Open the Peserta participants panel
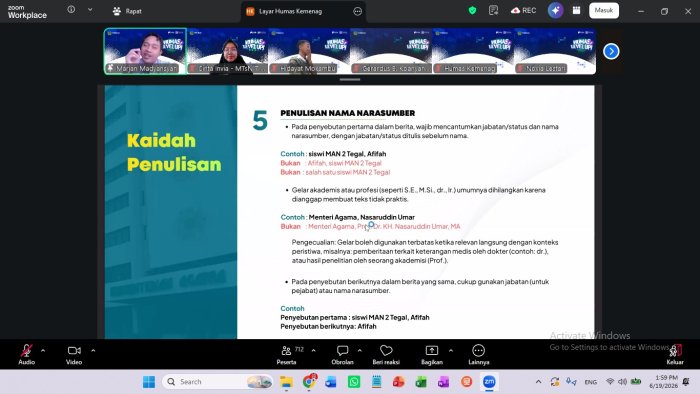 [287, 354]
